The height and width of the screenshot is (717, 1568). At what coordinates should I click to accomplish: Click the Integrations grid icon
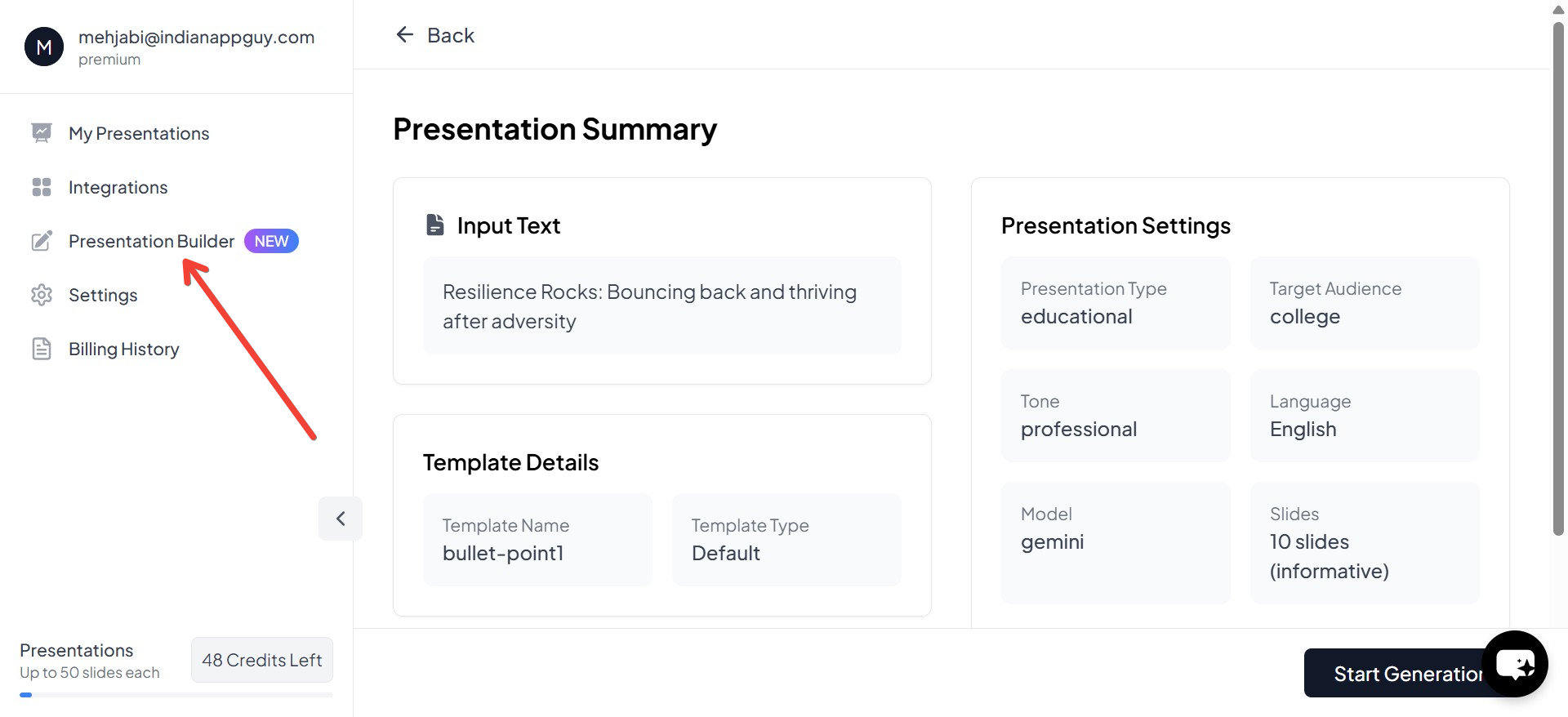tap(42, 187)
